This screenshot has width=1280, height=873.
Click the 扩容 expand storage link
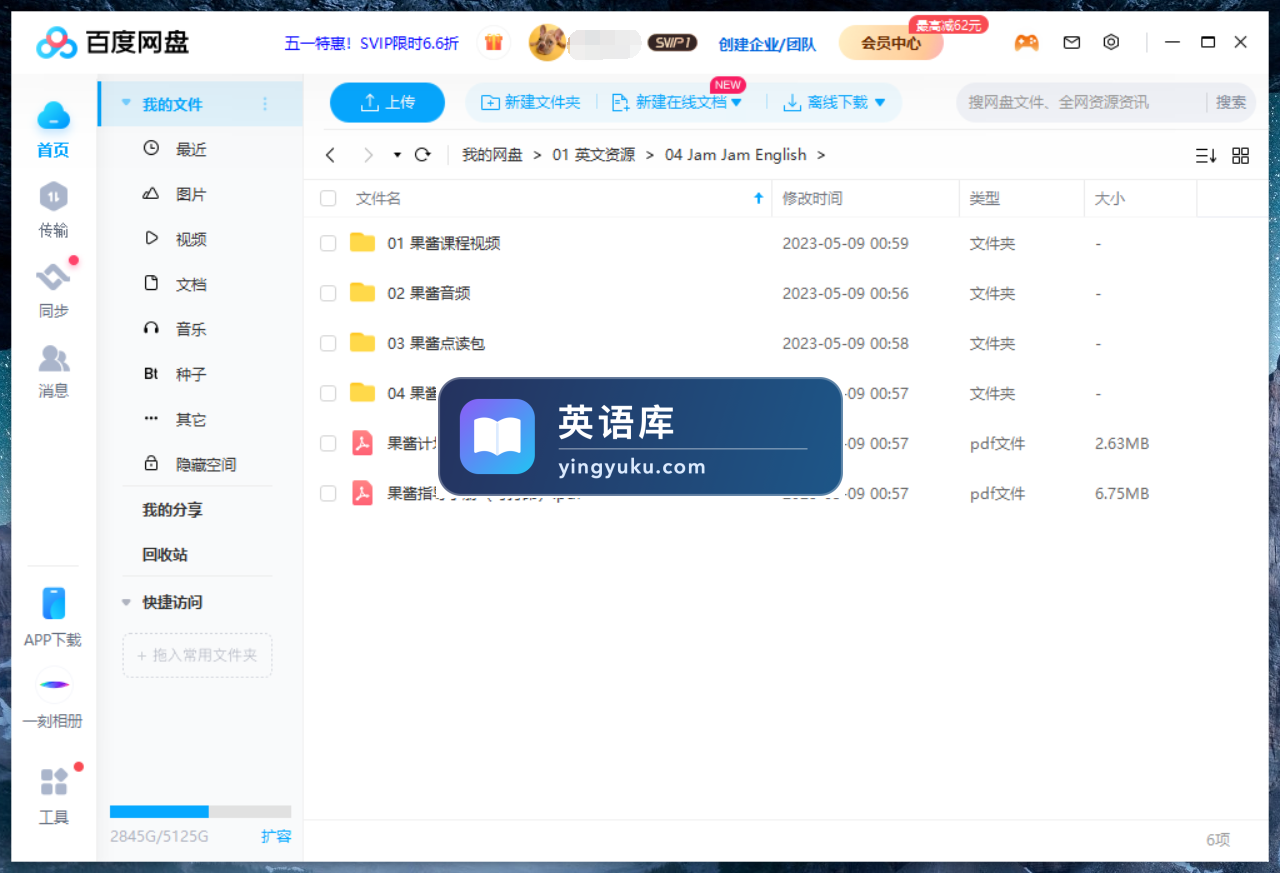point(276,836)
